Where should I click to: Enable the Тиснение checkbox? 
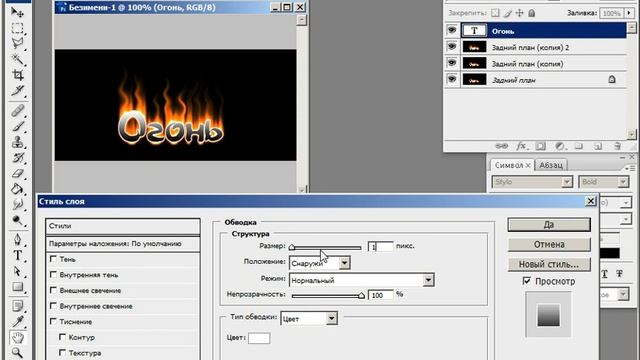point(53,321)
